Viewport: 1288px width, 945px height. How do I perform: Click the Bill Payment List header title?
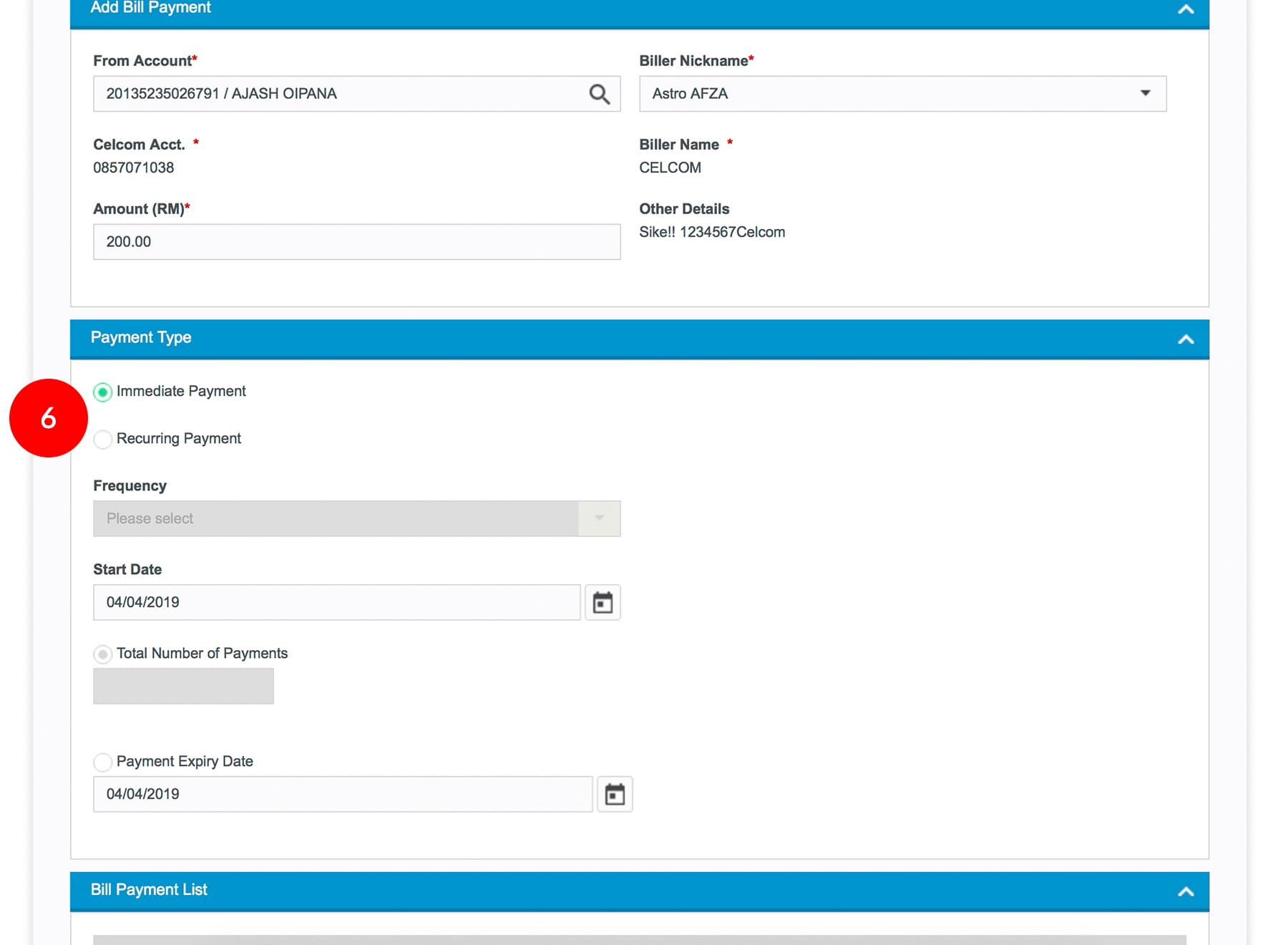149,889
